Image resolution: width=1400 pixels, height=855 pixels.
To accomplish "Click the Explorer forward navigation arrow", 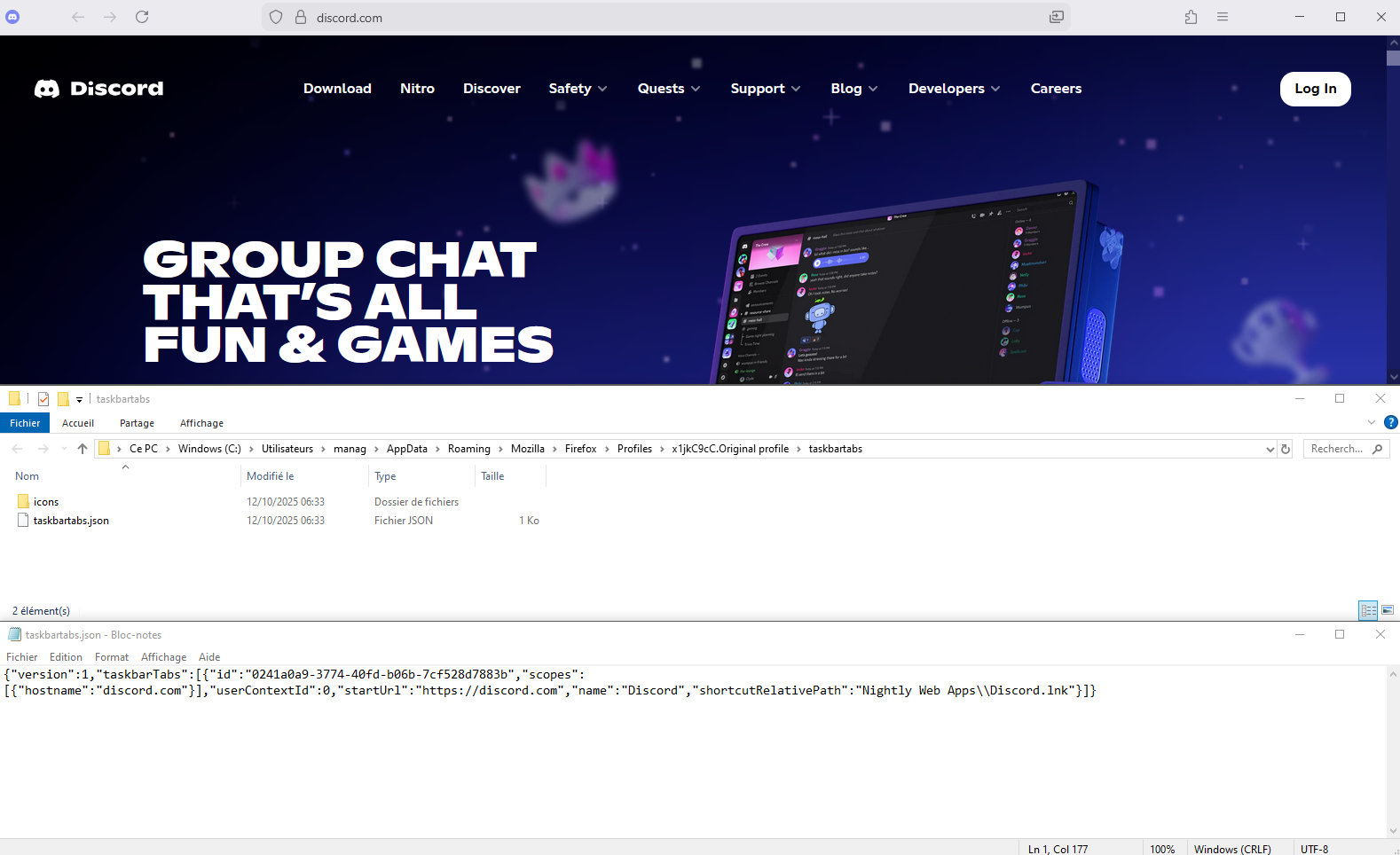I will pyautogui.click(x=43, y=449).
